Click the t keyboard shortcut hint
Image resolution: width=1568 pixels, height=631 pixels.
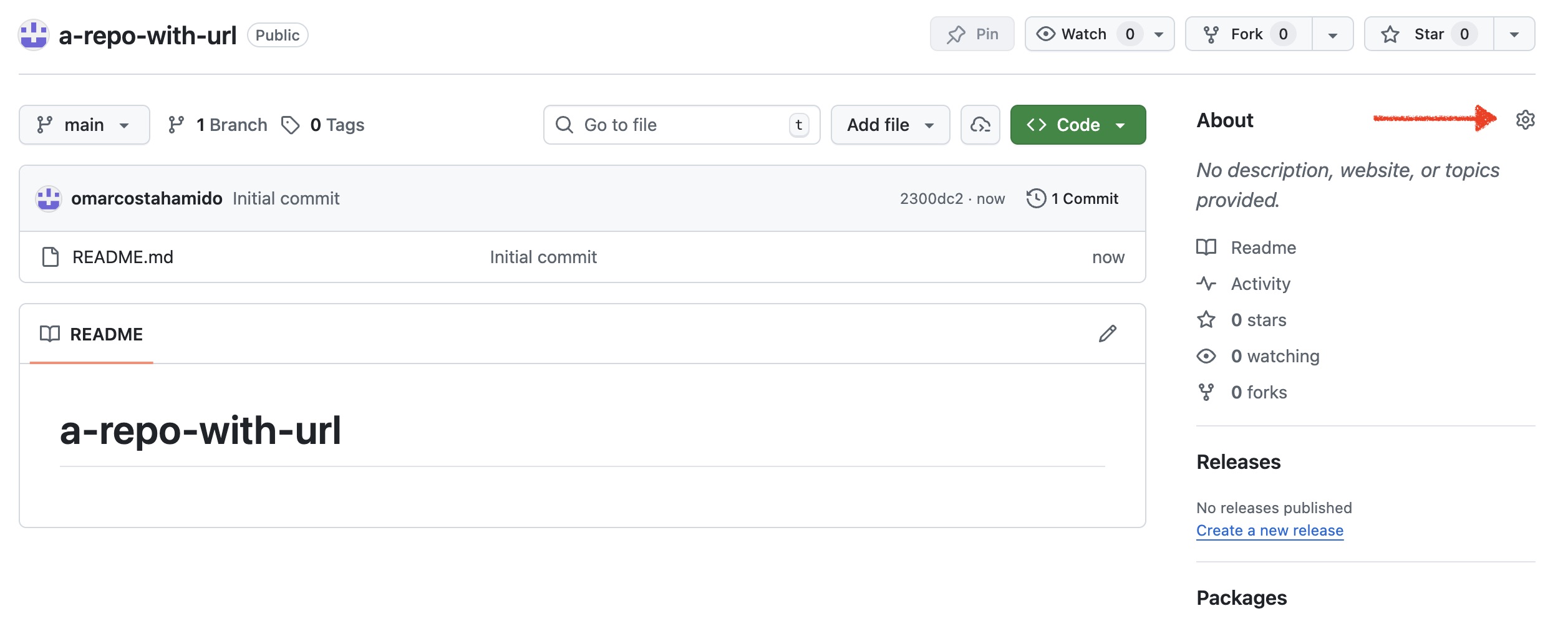(799, 125)
